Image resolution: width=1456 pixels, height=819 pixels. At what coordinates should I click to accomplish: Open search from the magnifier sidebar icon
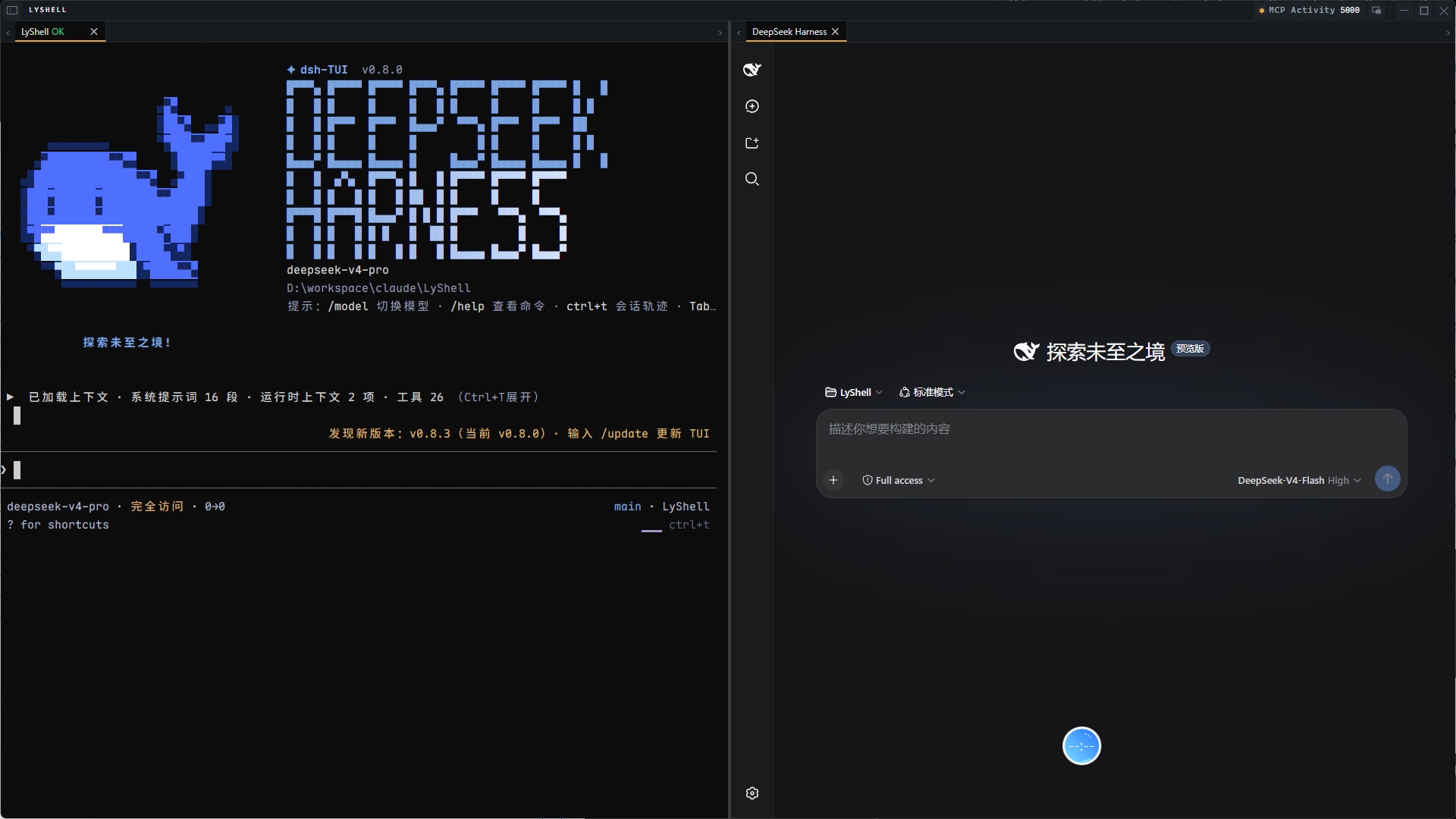click(752, 179)
